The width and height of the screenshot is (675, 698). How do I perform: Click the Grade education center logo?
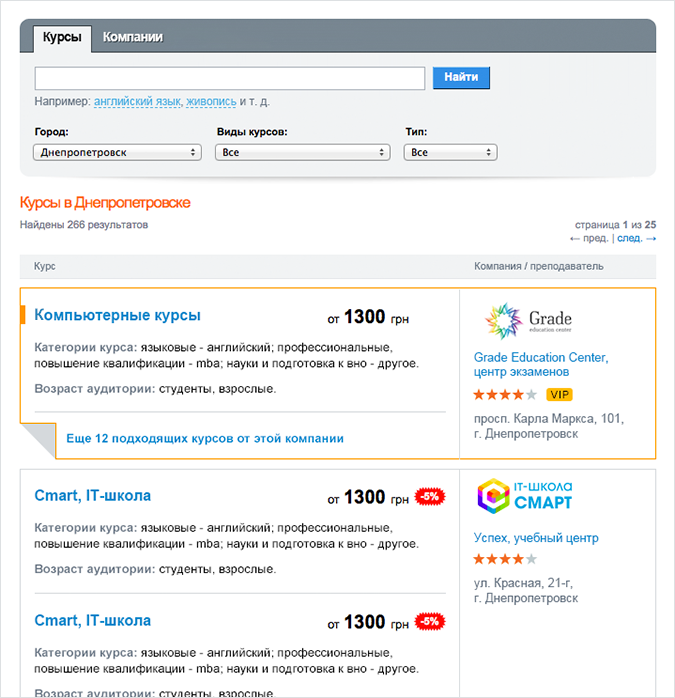tap(528, 321)
